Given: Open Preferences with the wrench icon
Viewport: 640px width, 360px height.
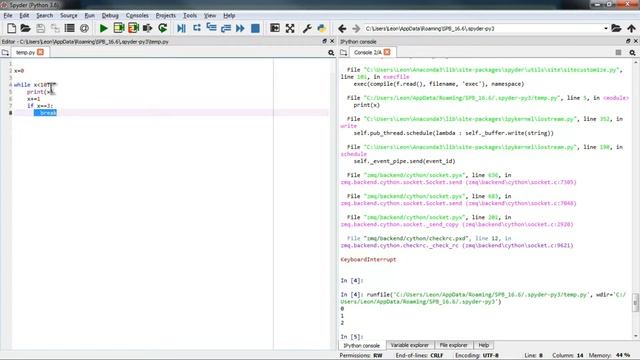Looking at the screenshot, I should pos(307,28).
